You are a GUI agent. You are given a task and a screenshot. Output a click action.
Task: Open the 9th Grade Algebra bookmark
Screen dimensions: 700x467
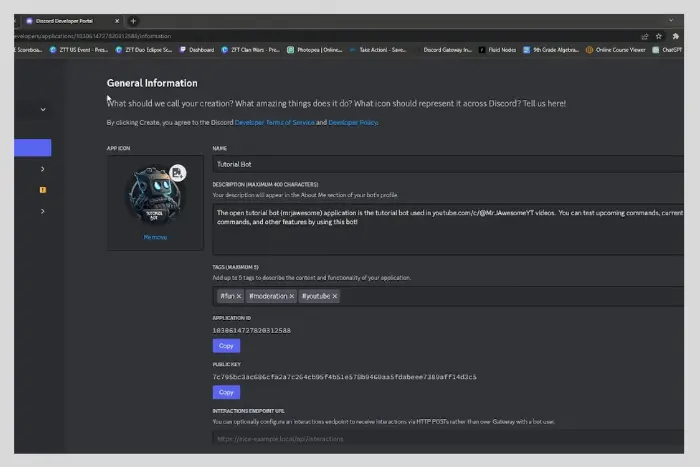click(551, 50)
